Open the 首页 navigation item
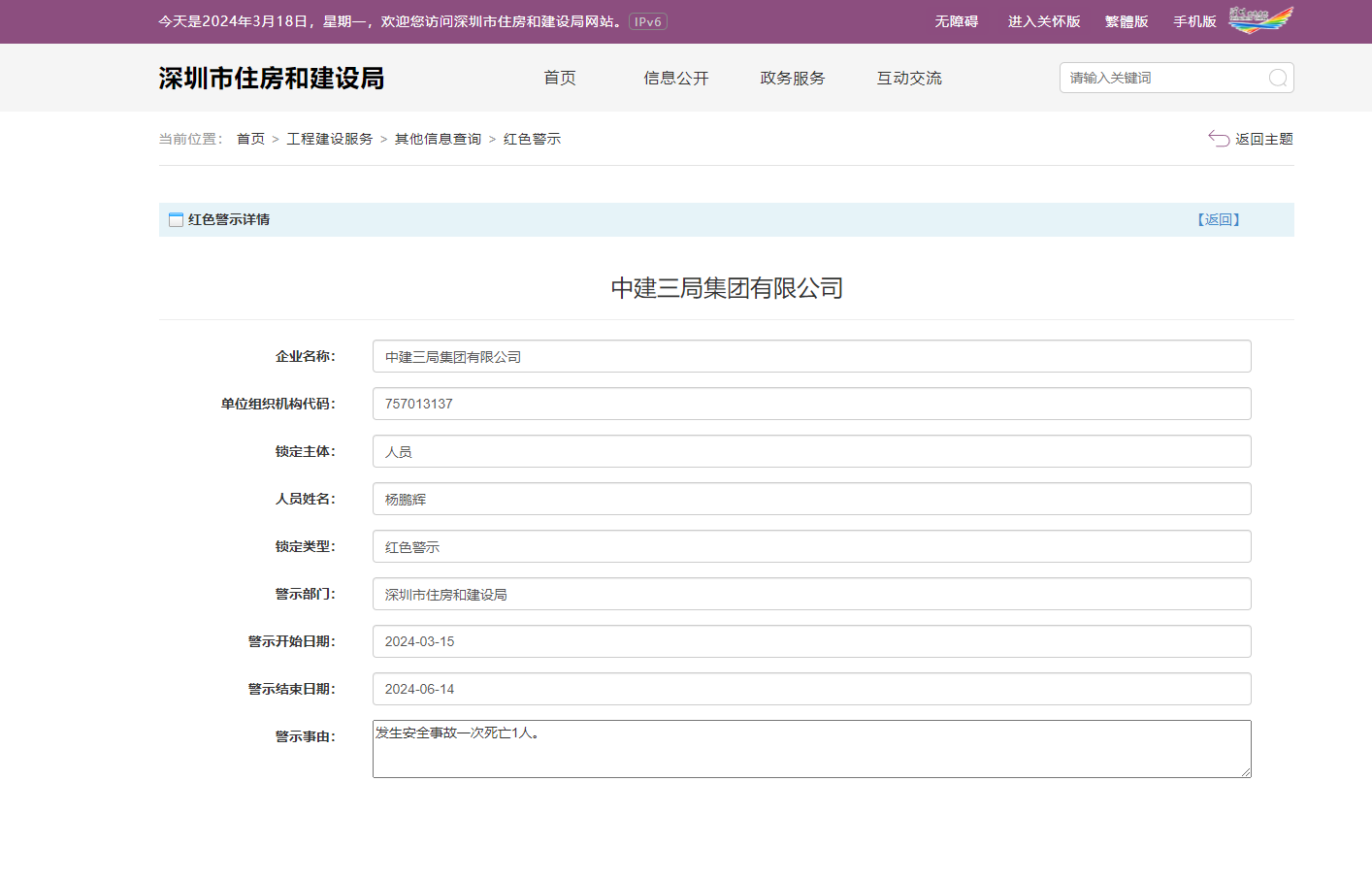1372x879 pixels. [560, 78]
